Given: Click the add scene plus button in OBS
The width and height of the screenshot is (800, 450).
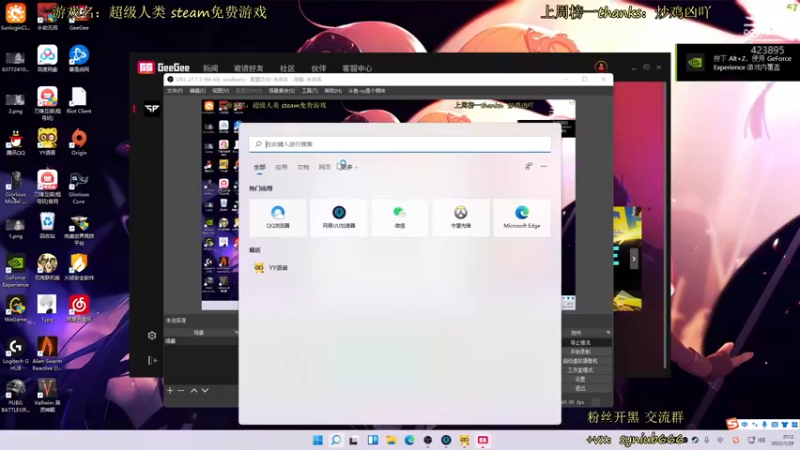Looking at the screenshot, I should coord(170,390).
